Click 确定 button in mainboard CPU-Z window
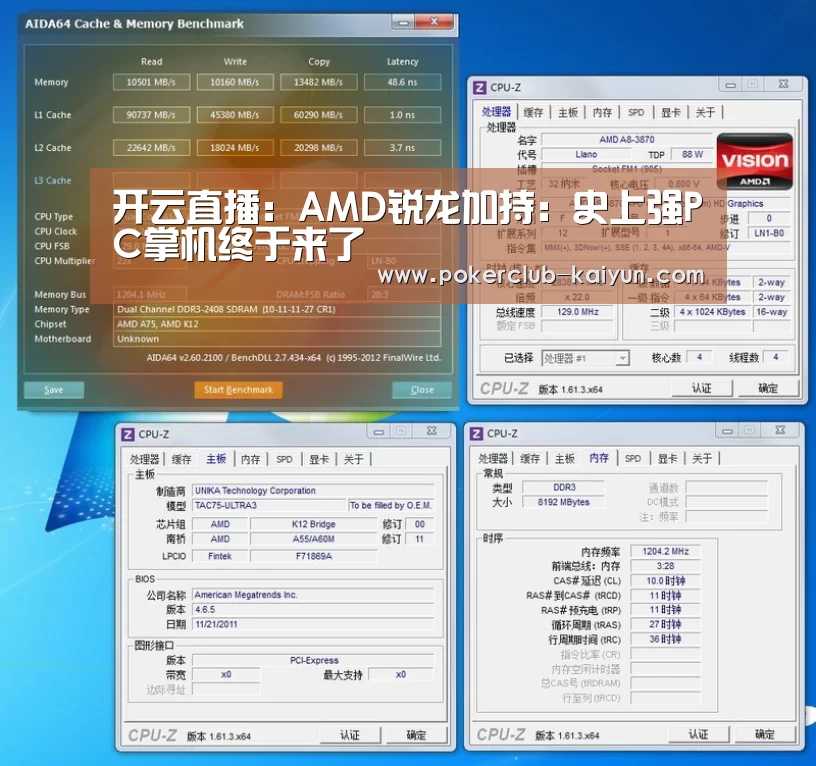The width and height of the screenshot is (816, 766). coord(416,735)
